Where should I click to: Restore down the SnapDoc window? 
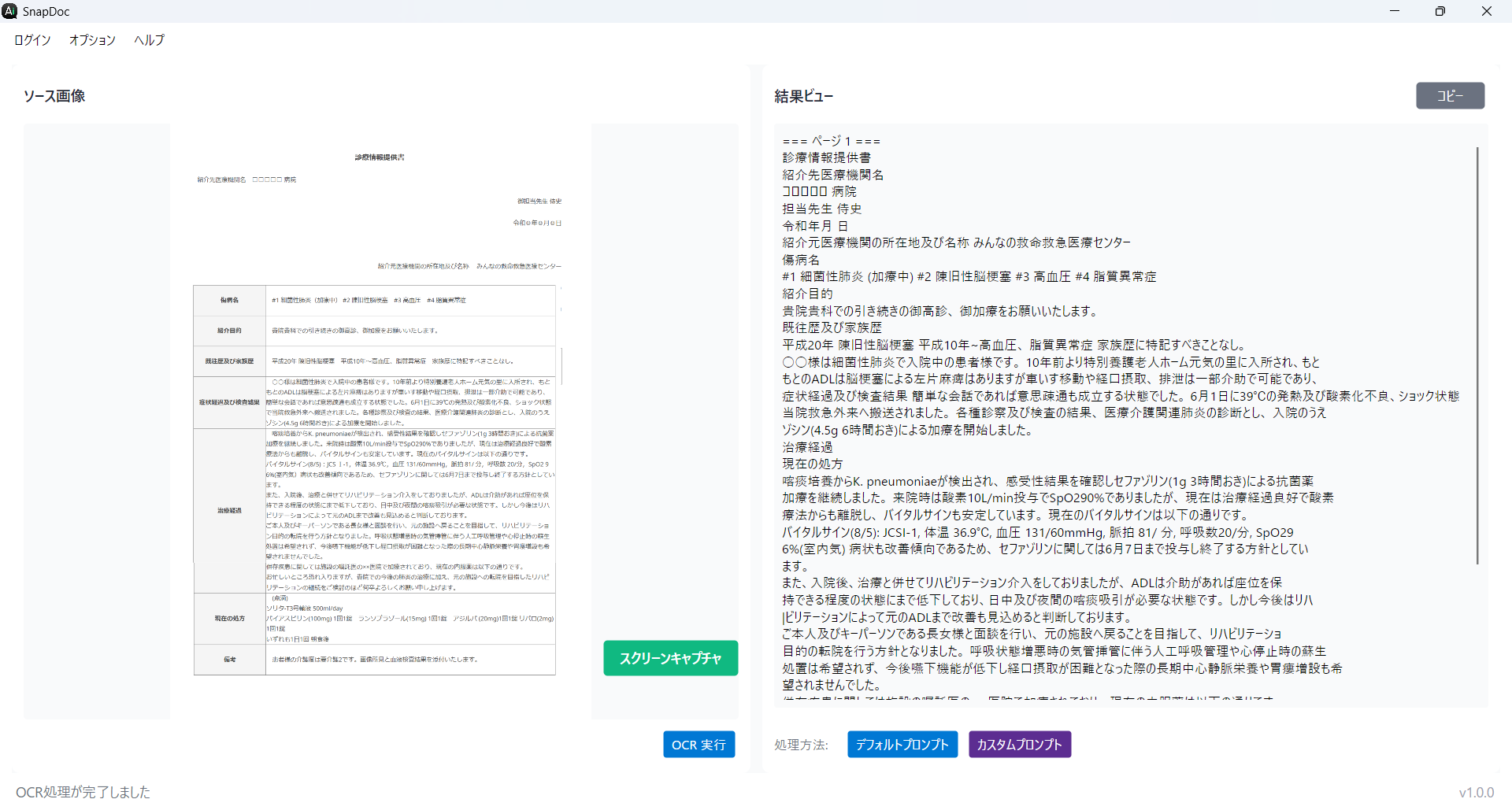1440,11
